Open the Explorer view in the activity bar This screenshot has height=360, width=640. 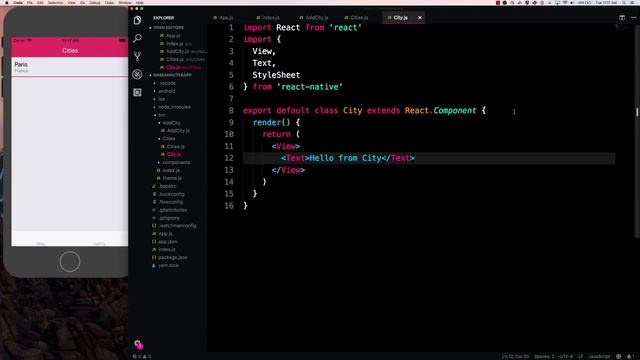[137, 20]
